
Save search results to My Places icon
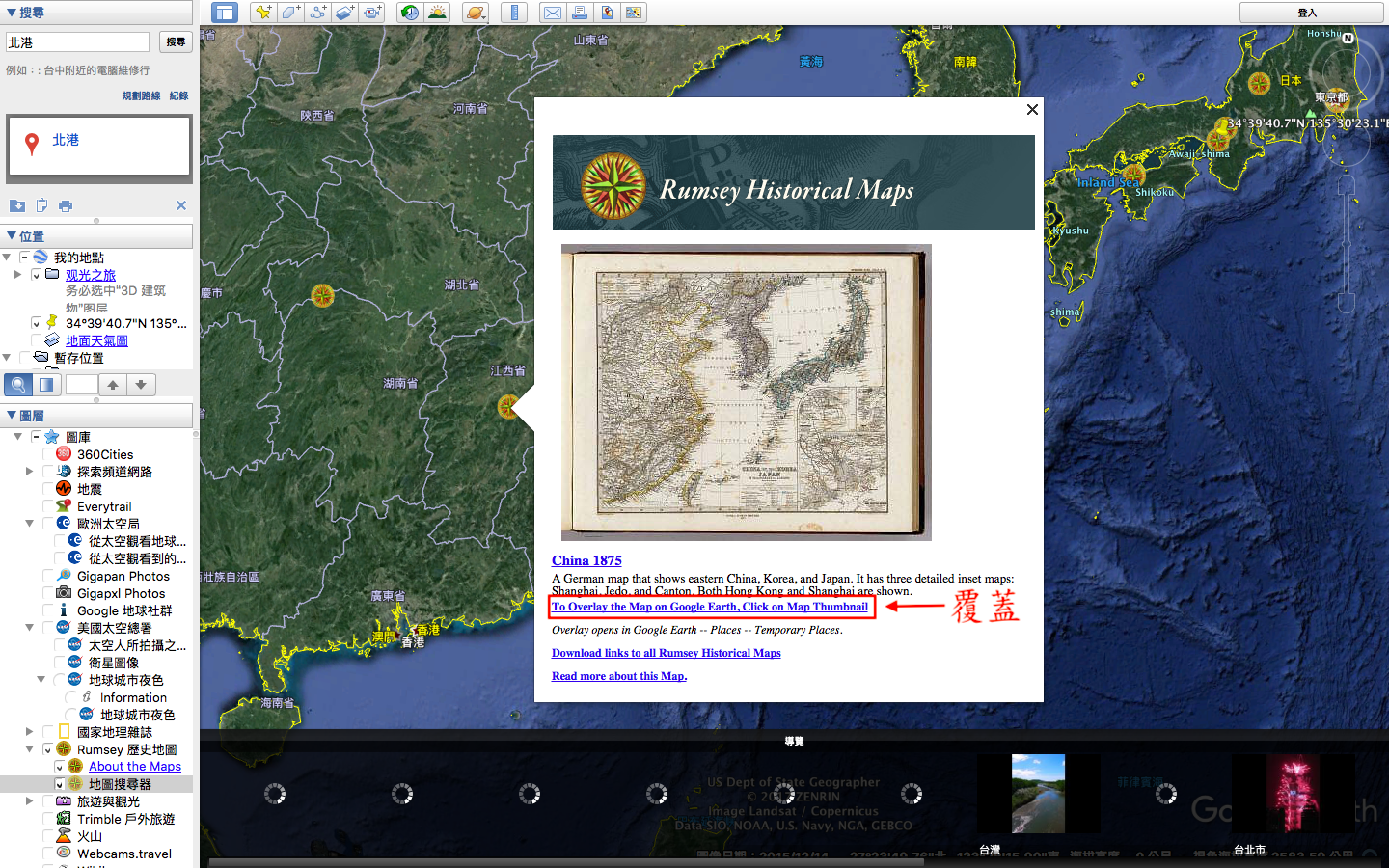(17, 205)
